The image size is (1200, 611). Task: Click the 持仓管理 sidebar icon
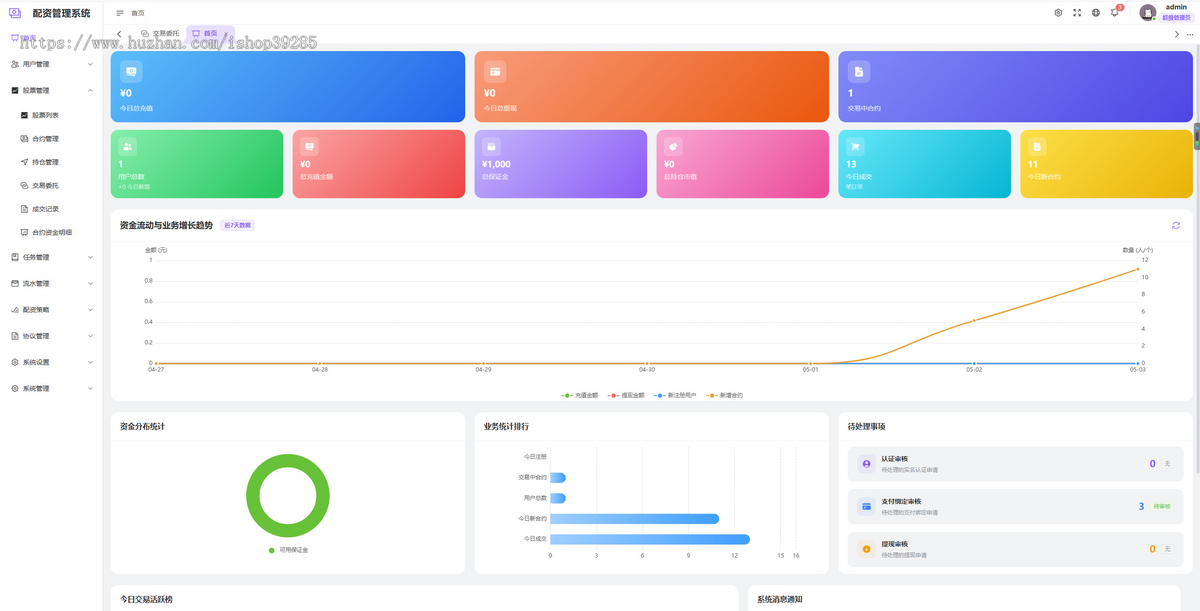(x=24, y=162)
